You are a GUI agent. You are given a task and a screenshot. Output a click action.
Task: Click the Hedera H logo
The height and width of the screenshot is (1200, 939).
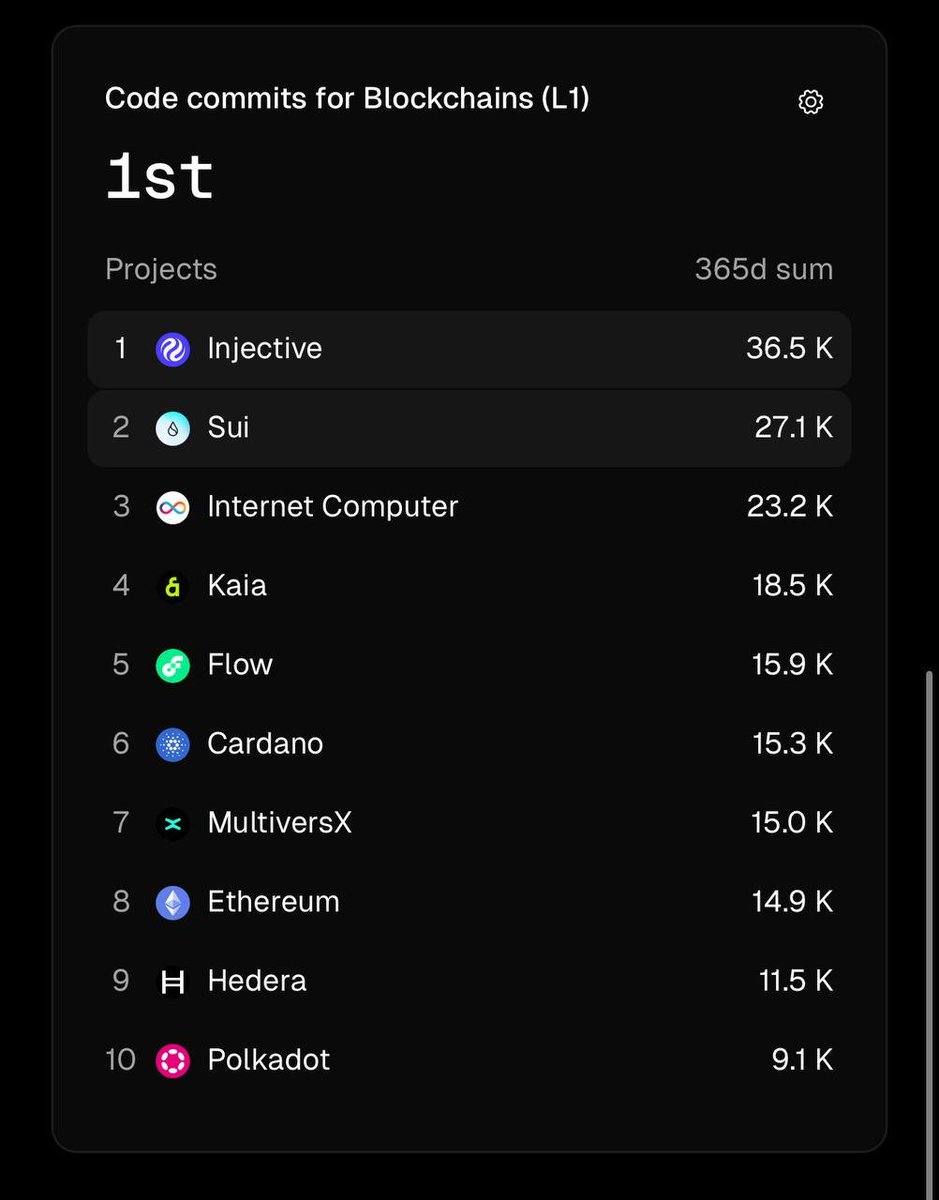pyautogui.click(x=173, y=982)
